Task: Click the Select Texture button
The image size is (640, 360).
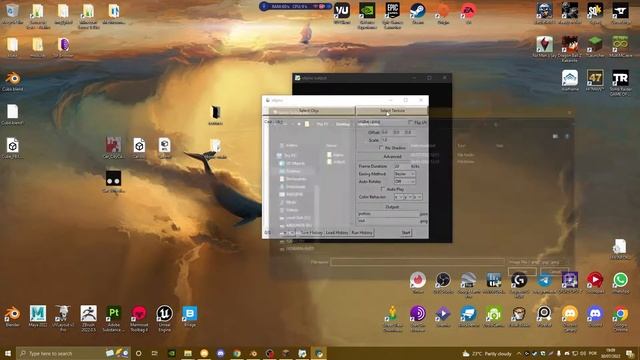Action: pyautogui.click(x=392, y=111)
